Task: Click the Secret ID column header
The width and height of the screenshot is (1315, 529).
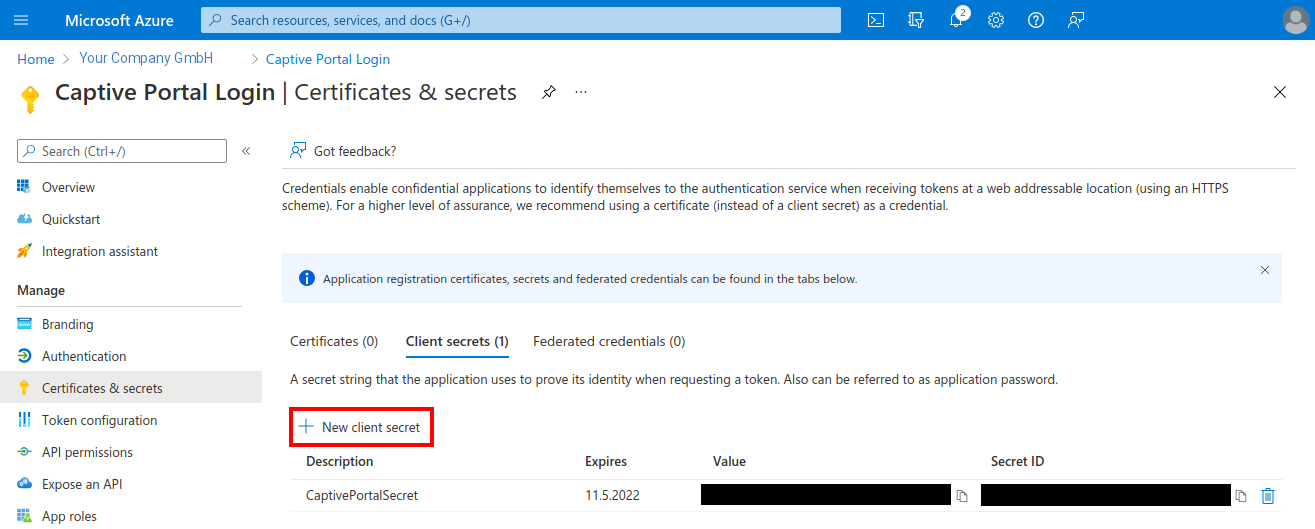Action: click(x=1018, y=461)
